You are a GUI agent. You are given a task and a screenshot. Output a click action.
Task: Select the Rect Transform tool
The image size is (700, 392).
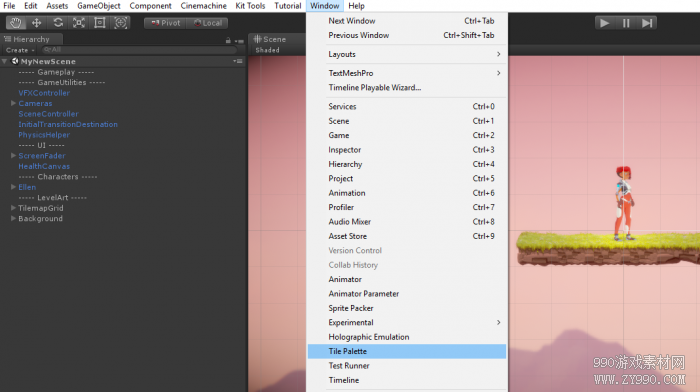click(100, 23)
